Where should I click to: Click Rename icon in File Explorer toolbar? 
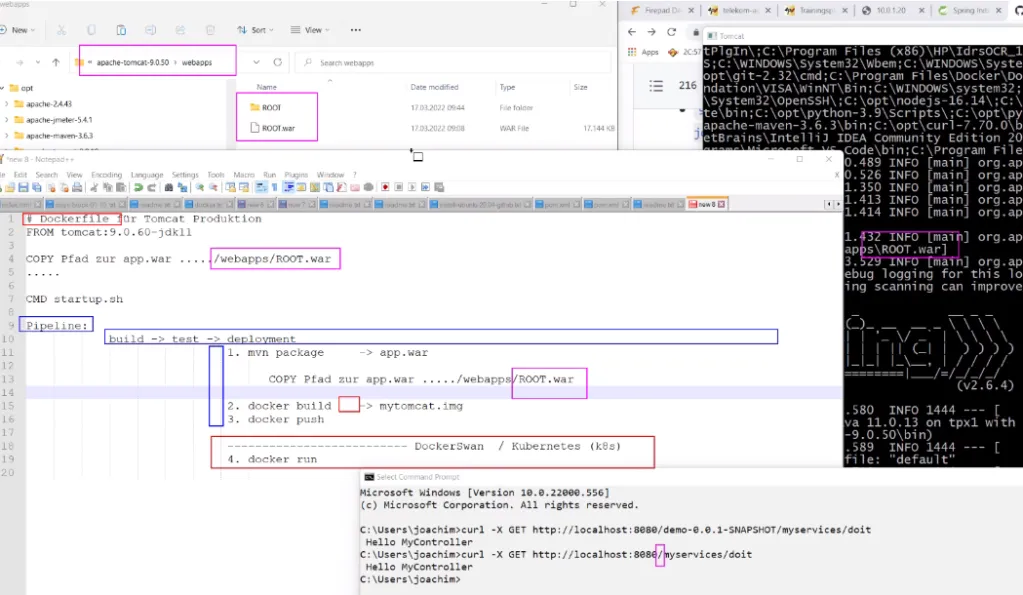(x=151, y=30)
